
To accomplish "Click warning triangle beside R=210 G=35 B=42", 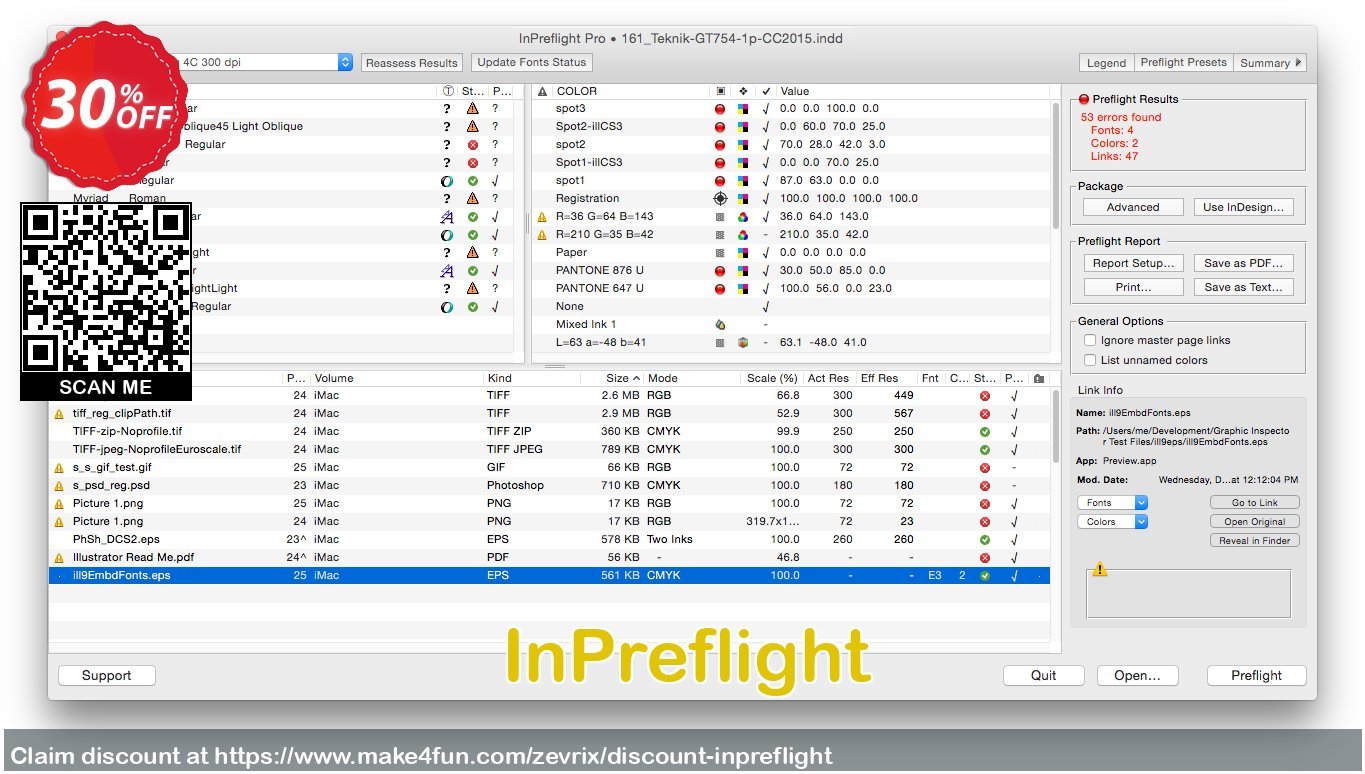I will coord(543,234).
